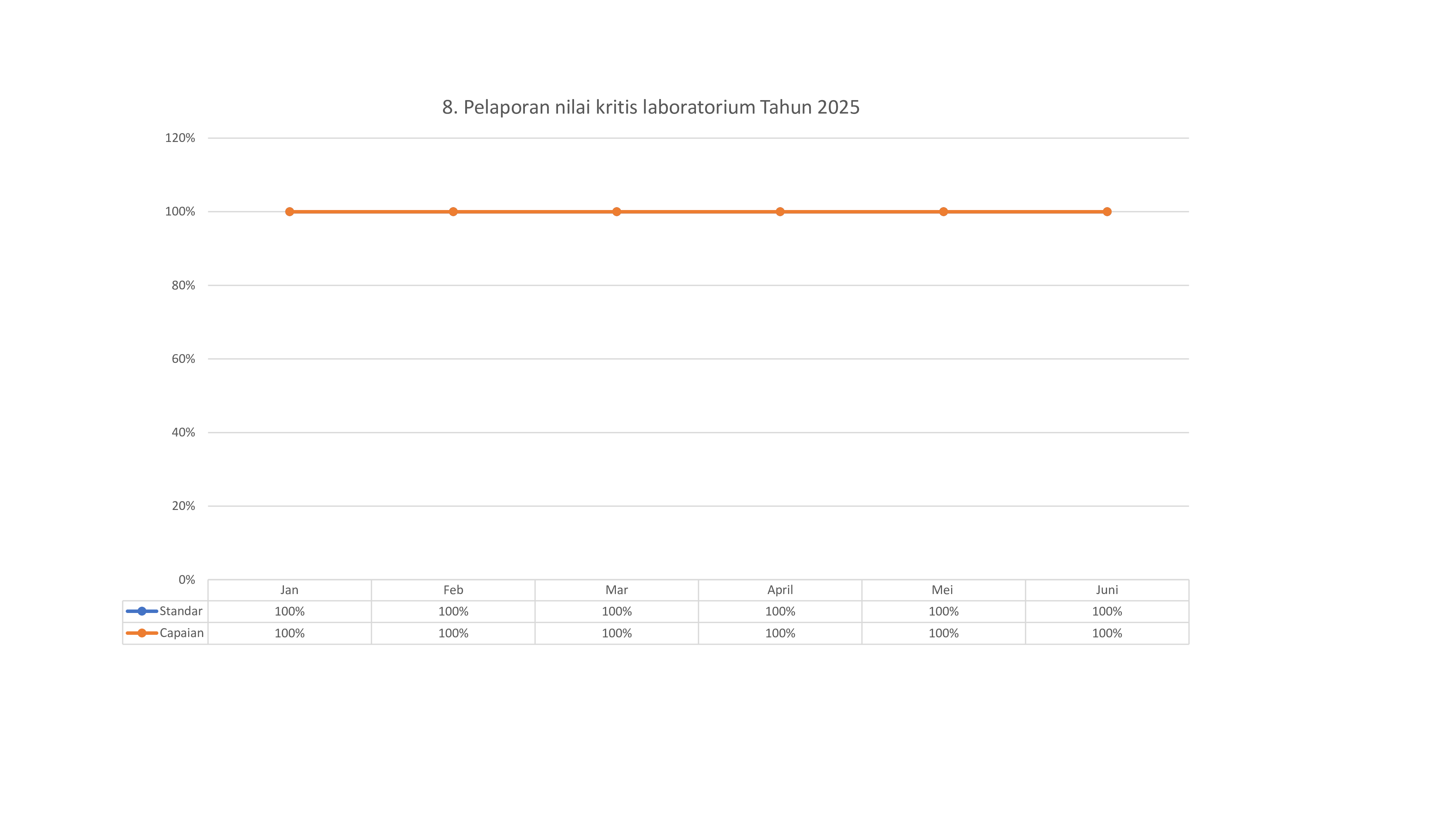Select the Jan data point on the line
Screen dimensions: 1456x819
click(x=289, y=211)
